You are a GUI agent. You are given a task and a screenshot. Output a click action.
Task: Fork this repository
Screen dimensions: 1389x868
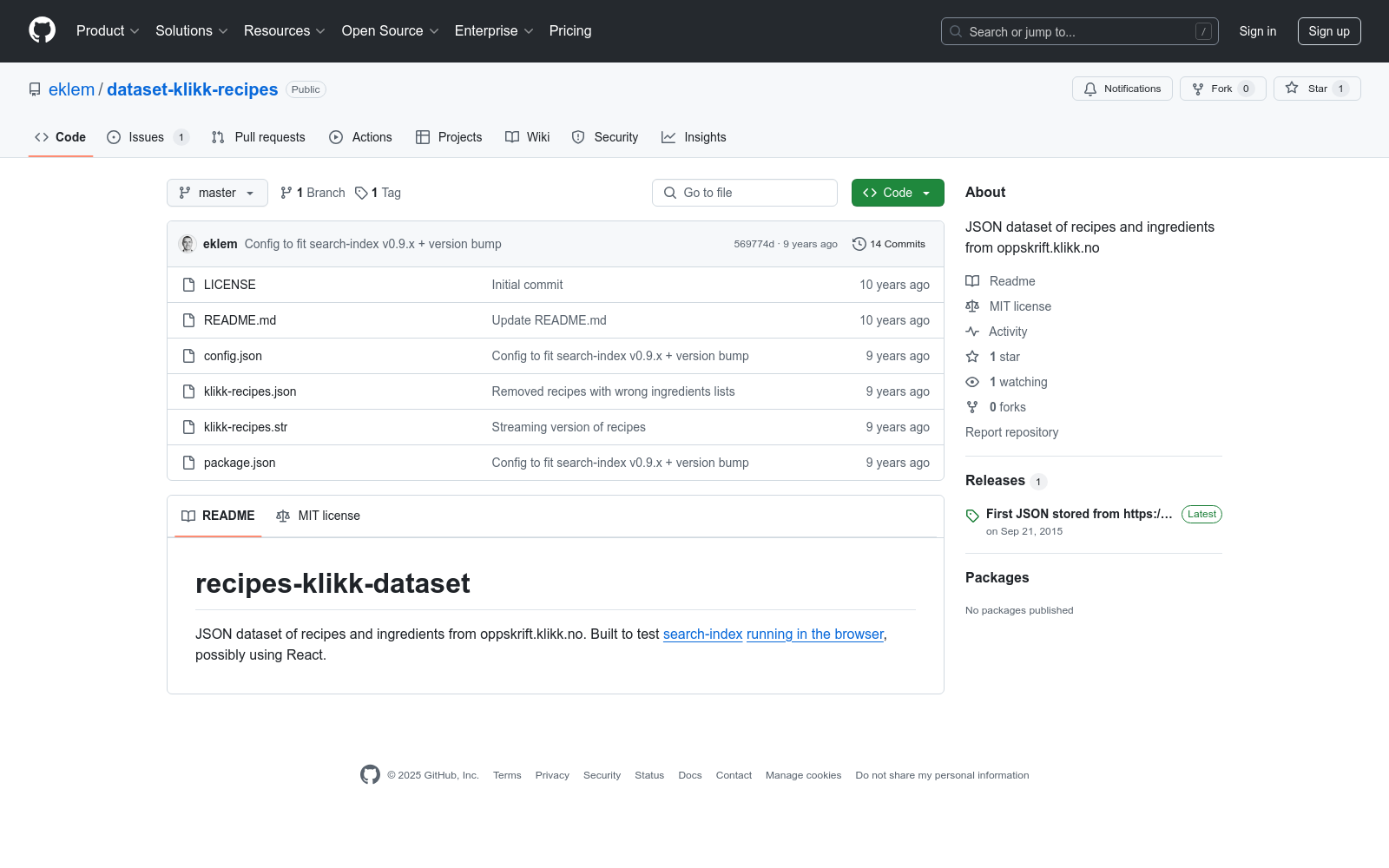coord(1223,89)
